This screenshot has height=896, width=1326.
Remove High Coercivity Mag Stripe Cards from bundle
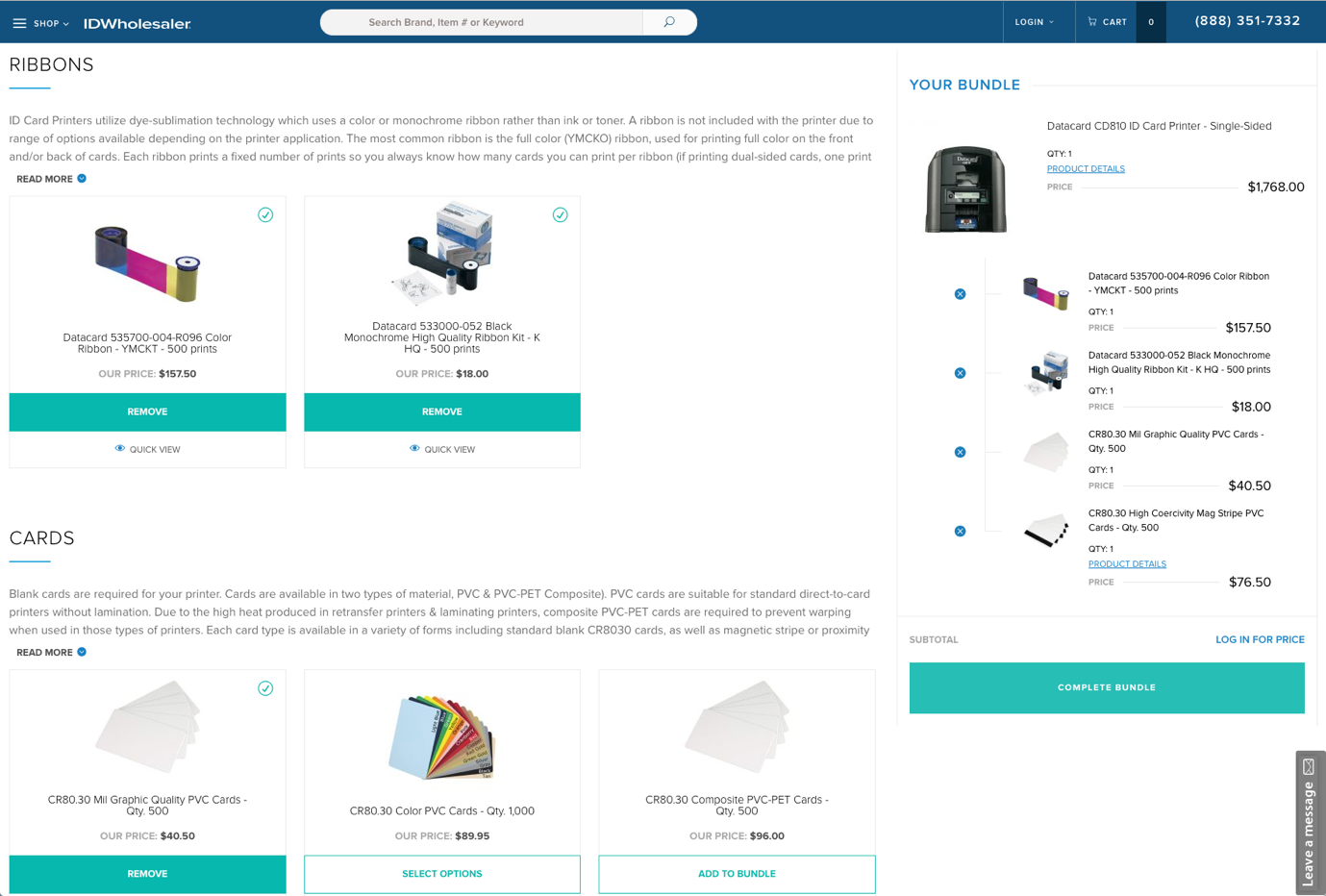pos(960,531)
